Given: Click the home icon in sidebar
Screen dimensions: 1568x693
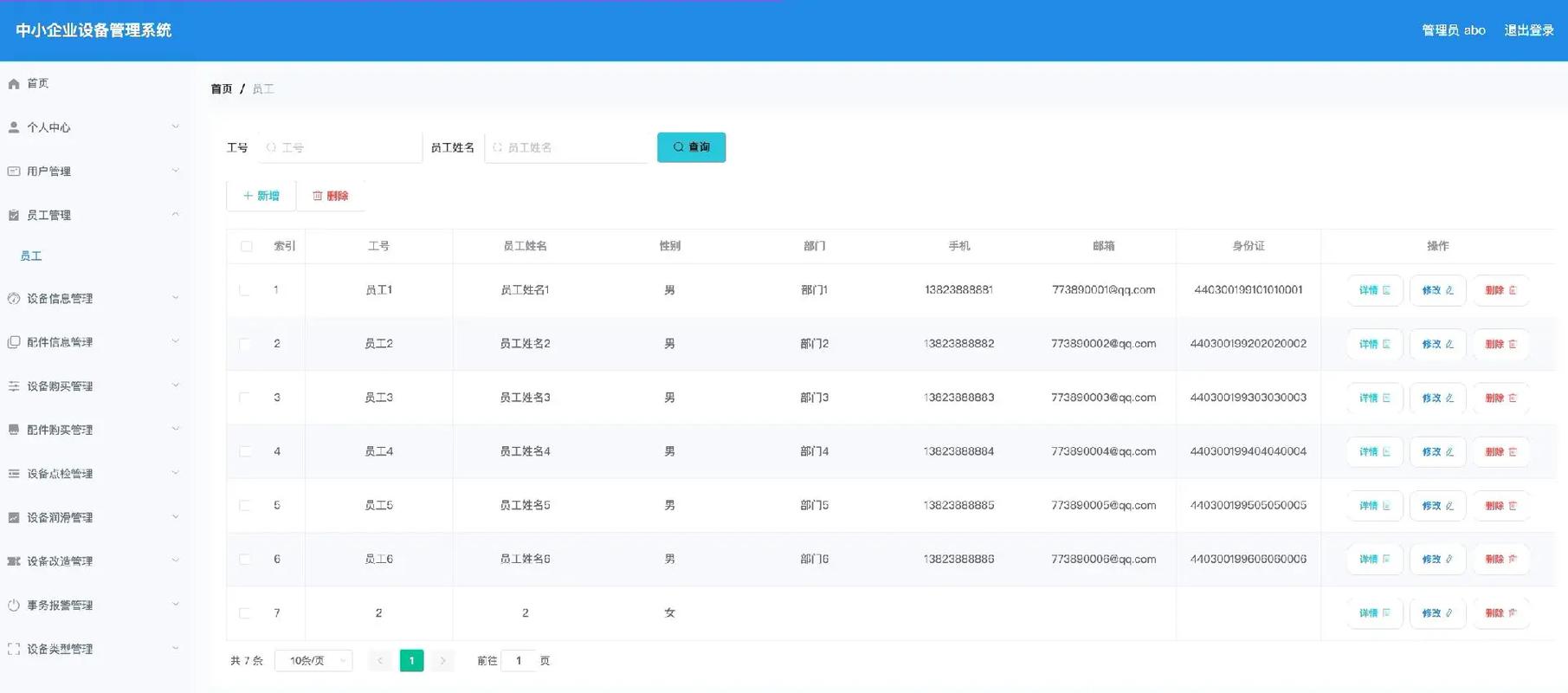Looking at the screenshot, I should [x=14, y=84].
